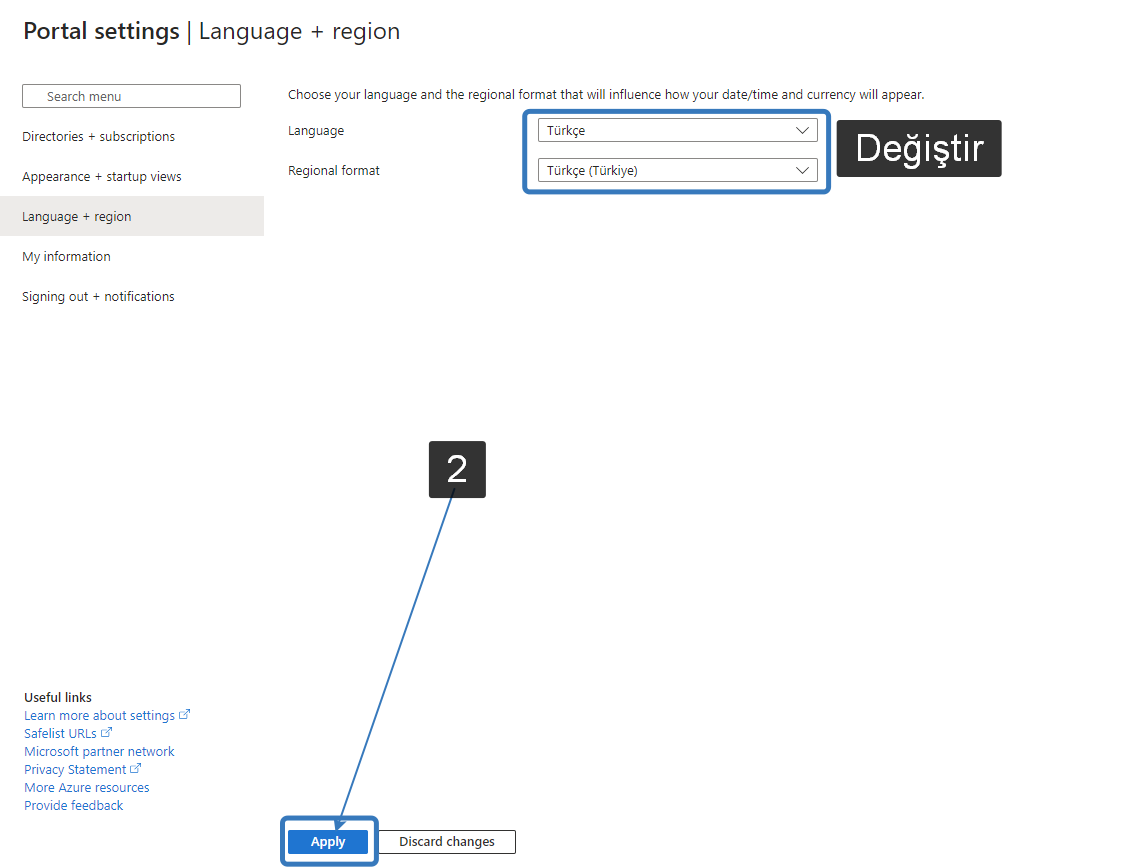This screenshot has height=867, width=1147.
Task: Open the Language dropdown showing Türkçe
Action: [677, 130]
